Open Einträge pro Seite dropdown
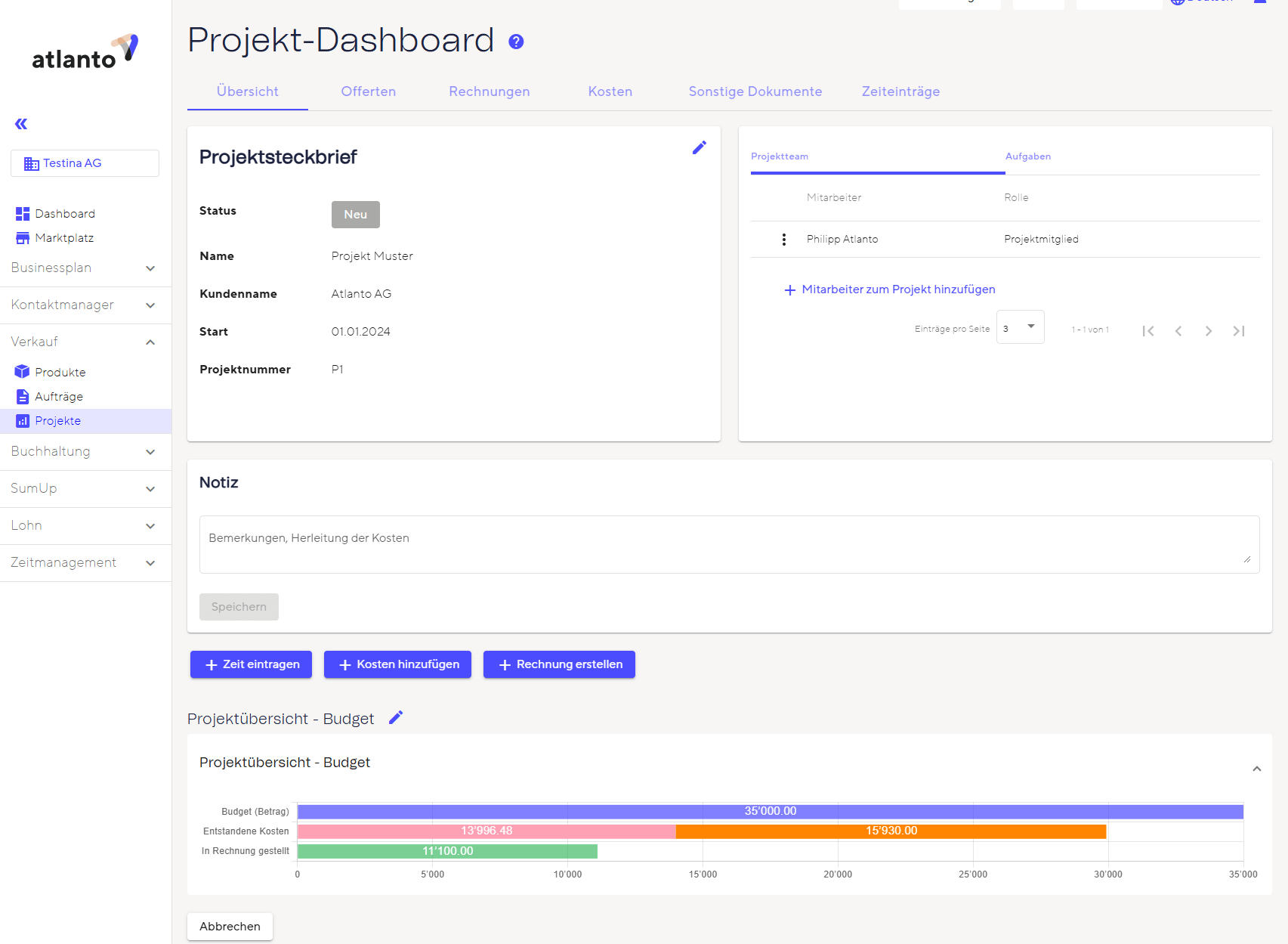 click(x=1021, y=327)
